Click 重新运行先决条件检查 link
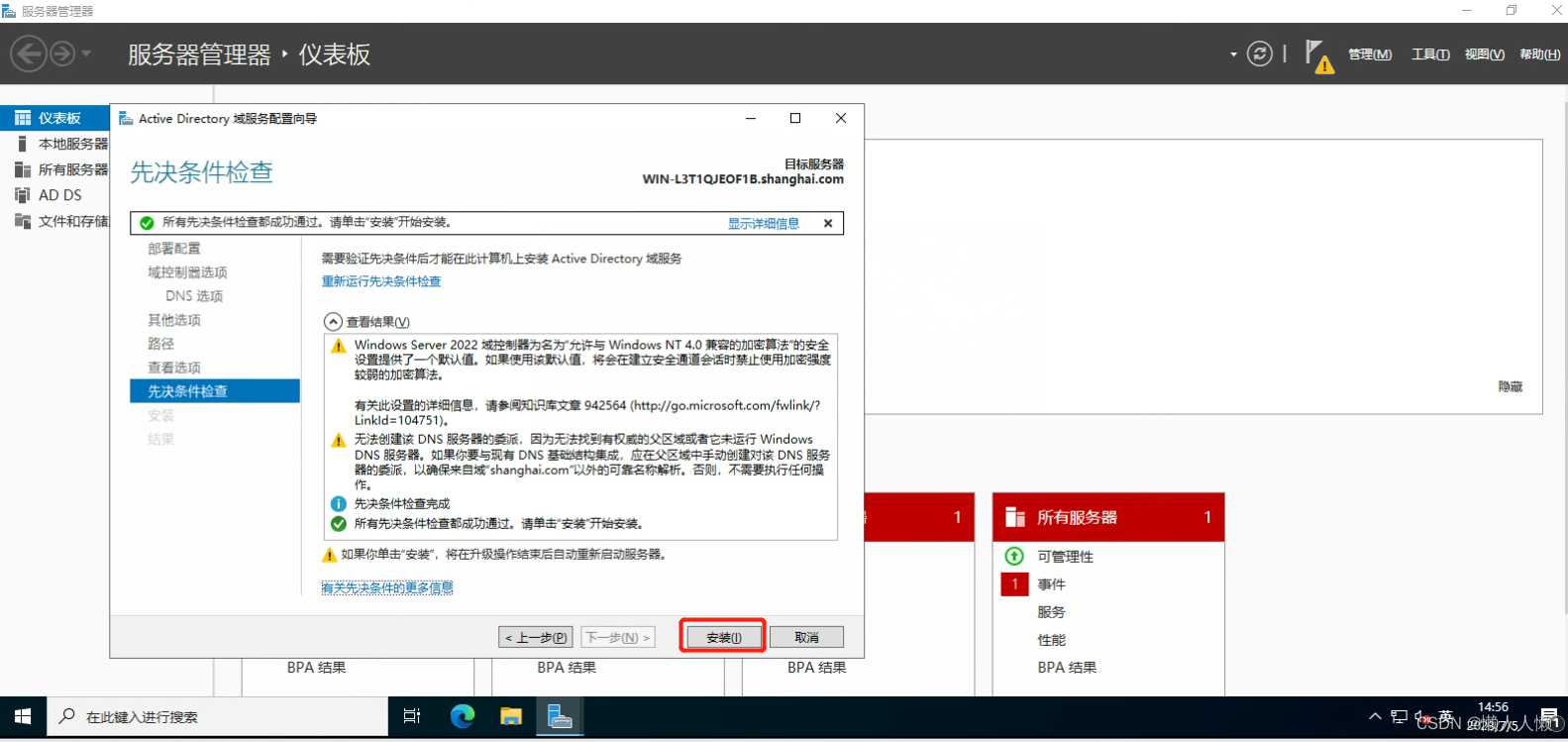The height and width of the screenshot is (742, 1568). (x=381, y=281)
